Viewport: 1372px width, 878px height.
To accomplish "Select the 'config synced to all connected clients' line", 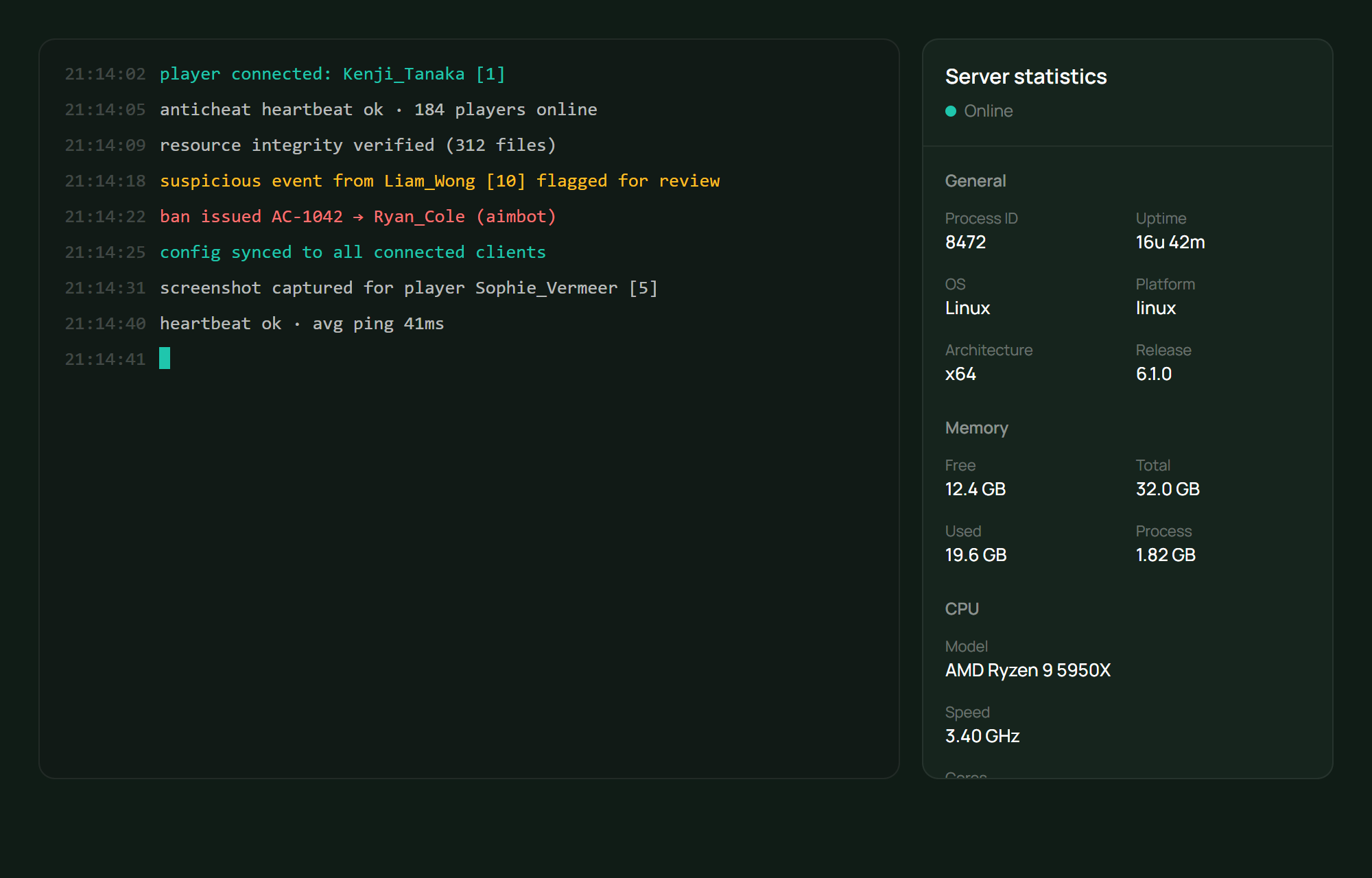I will [353, 252].
